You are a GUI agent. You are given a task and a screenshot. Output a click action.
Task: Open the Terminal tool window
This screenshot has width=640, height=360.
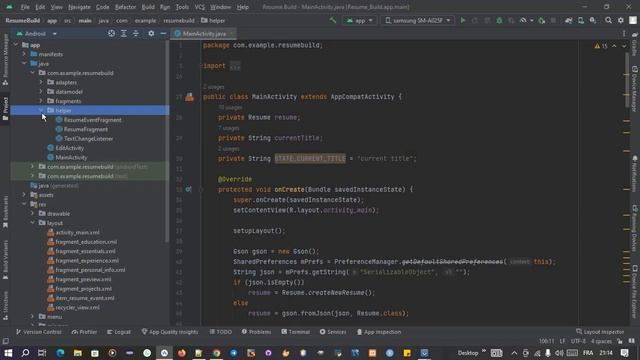(x=296, y=332)
